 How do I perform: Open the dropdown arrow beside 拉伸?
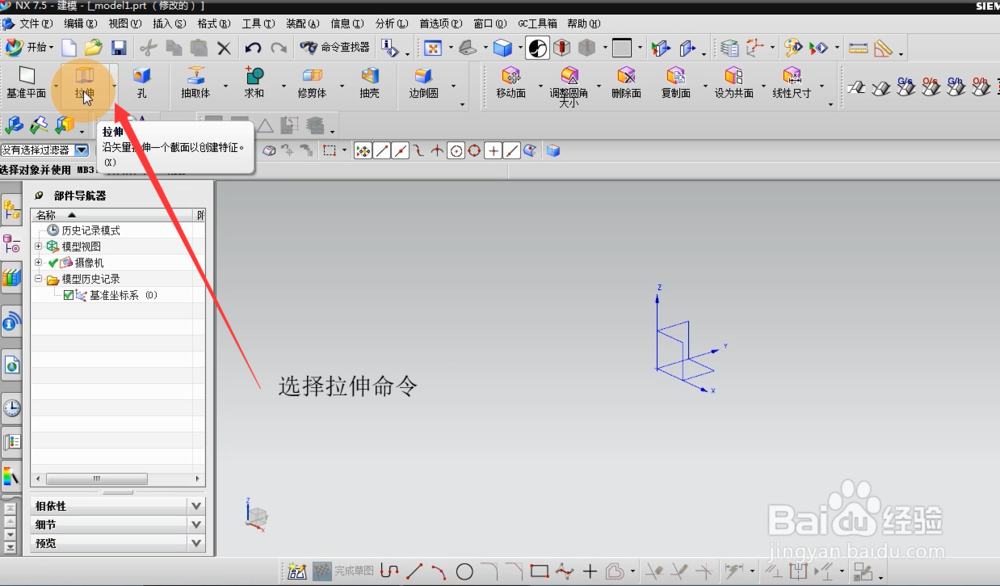(114, 85)
